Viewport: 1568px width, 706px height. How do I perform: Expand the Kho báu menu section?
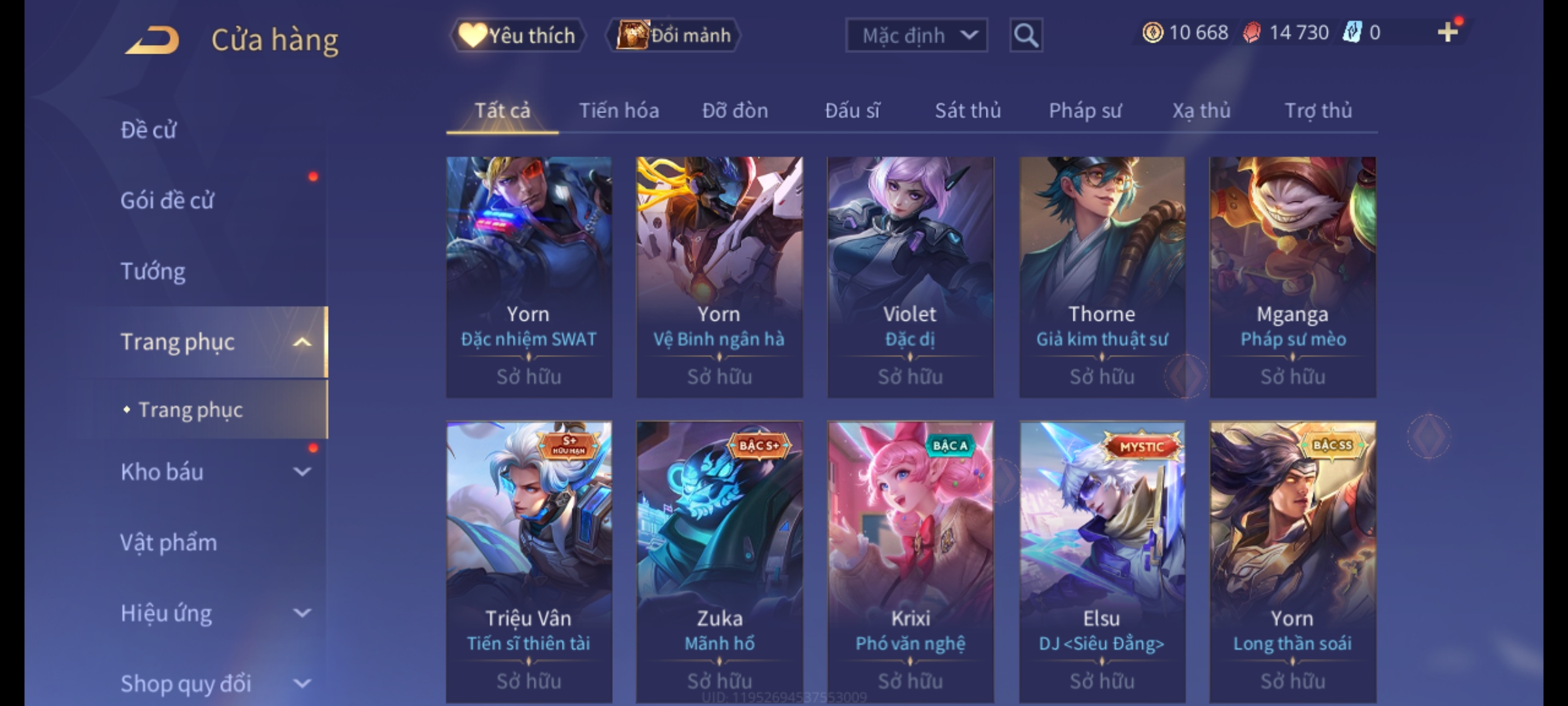(302, 472)
